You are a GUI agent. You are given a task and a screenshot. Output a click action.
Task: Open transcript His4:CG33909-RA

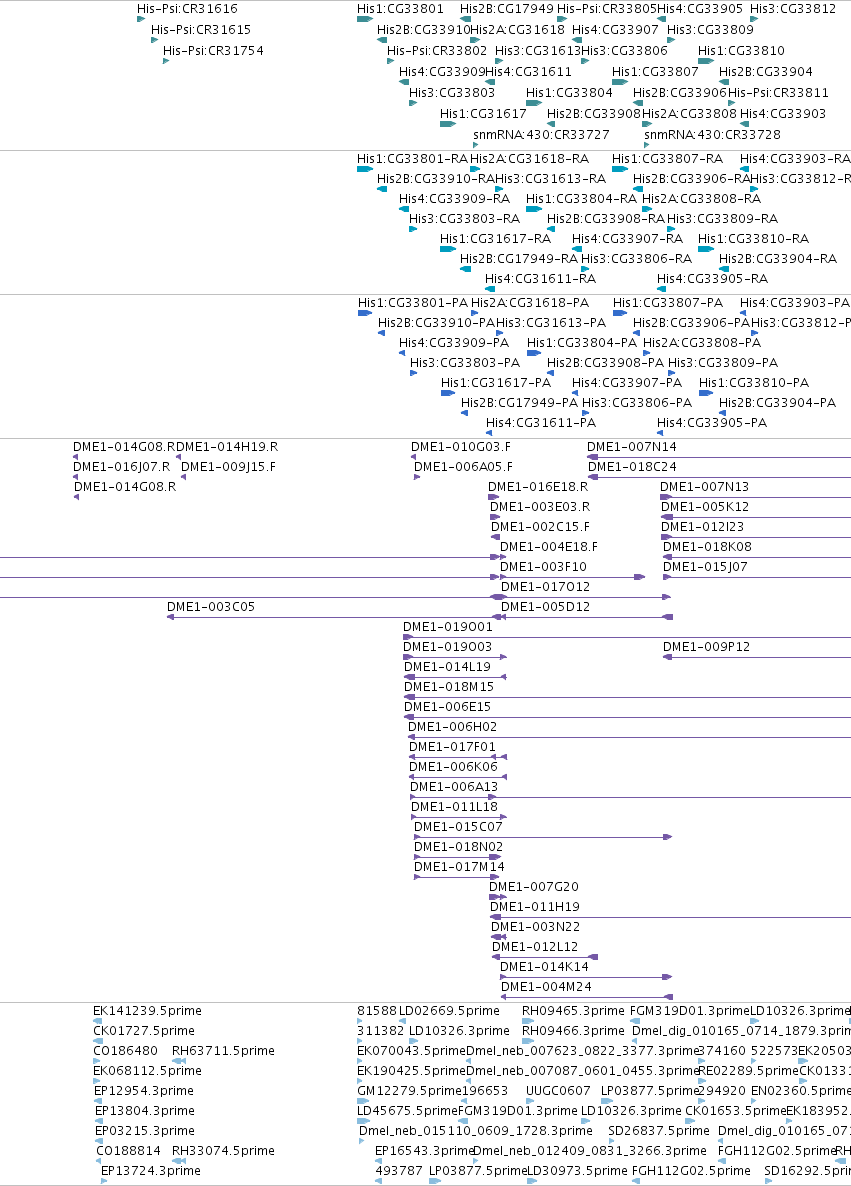tap(454, 199)
